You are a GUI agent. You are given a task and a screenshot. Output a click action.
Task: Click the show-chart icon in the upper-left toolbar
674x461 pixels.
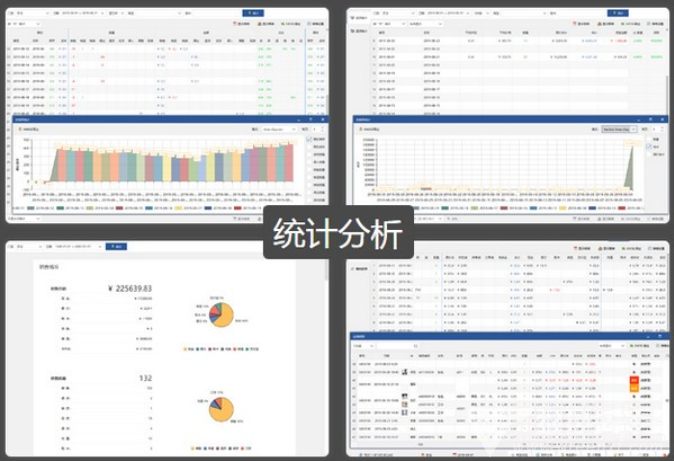[260, 24]
